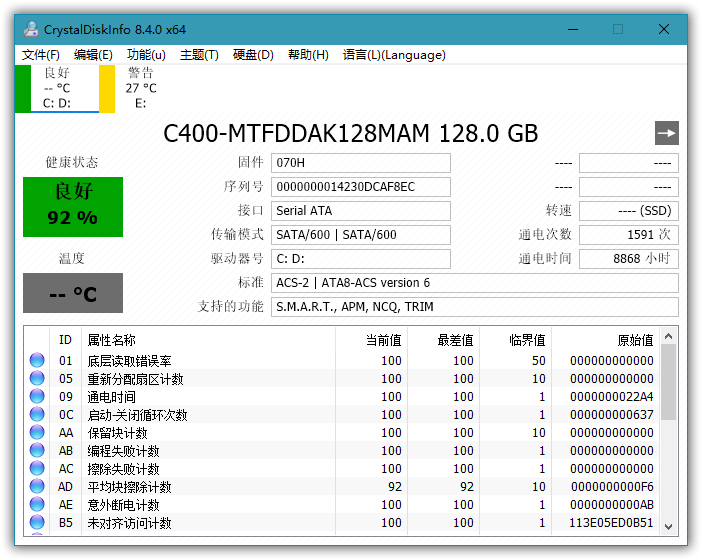Viewport: 702px width, 560px height.
Task: Open the 主题(T) menu
Action: (x=199, y=55)
